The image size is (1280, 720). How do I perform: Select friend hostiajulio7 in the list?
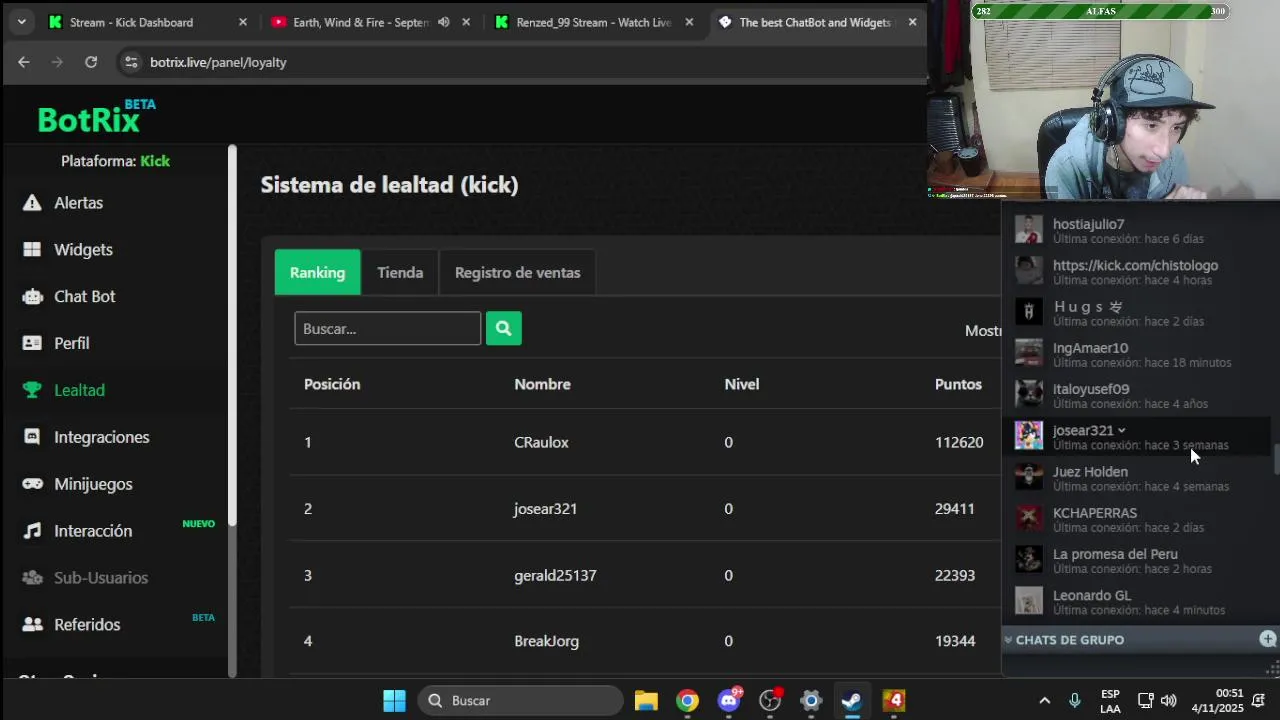tap(1136, 230)
